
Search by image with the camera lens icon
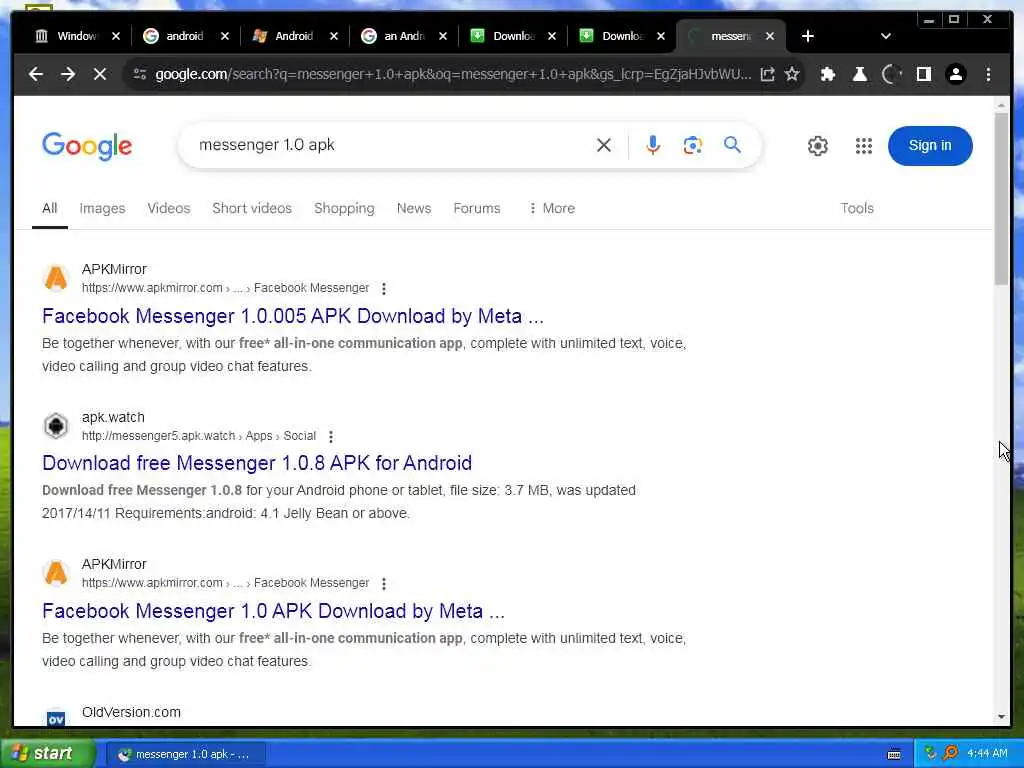(x=692, y=145)
